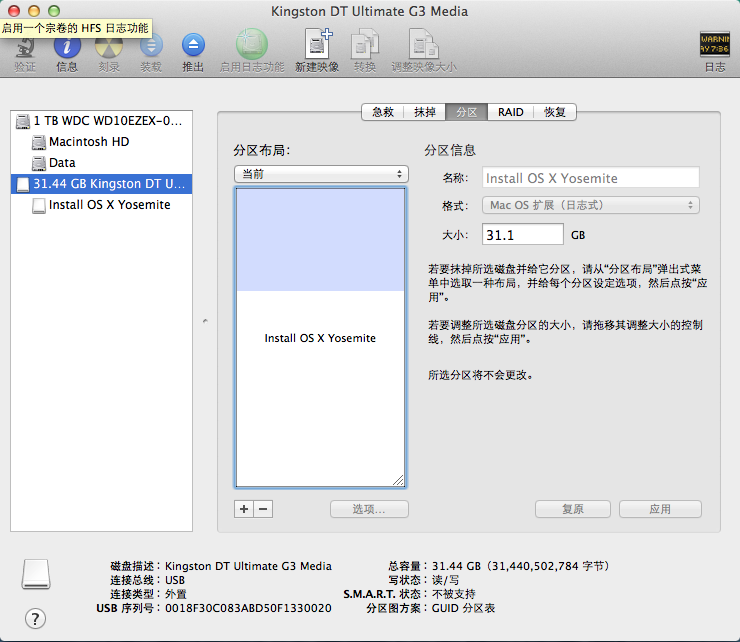Click the '所选分区将不会更改。' message
The image size is (740, 642).
[481, 375]
